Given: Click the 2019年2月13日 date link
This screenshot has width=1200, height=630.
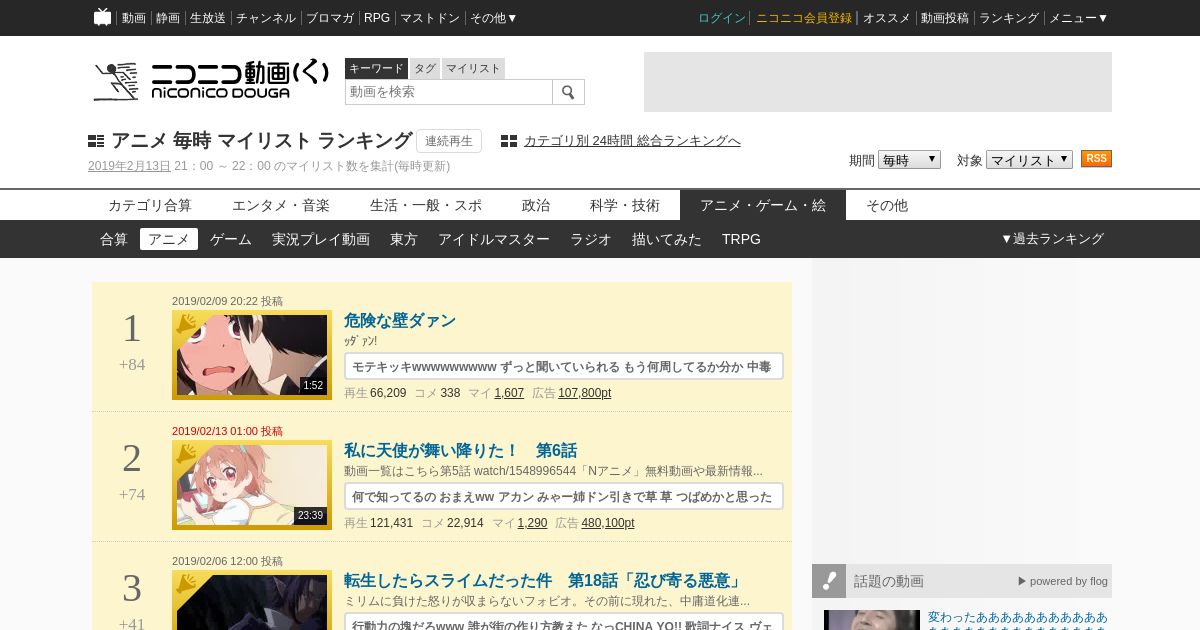Looking at the screenshot, I should click(x=129, y=166).
